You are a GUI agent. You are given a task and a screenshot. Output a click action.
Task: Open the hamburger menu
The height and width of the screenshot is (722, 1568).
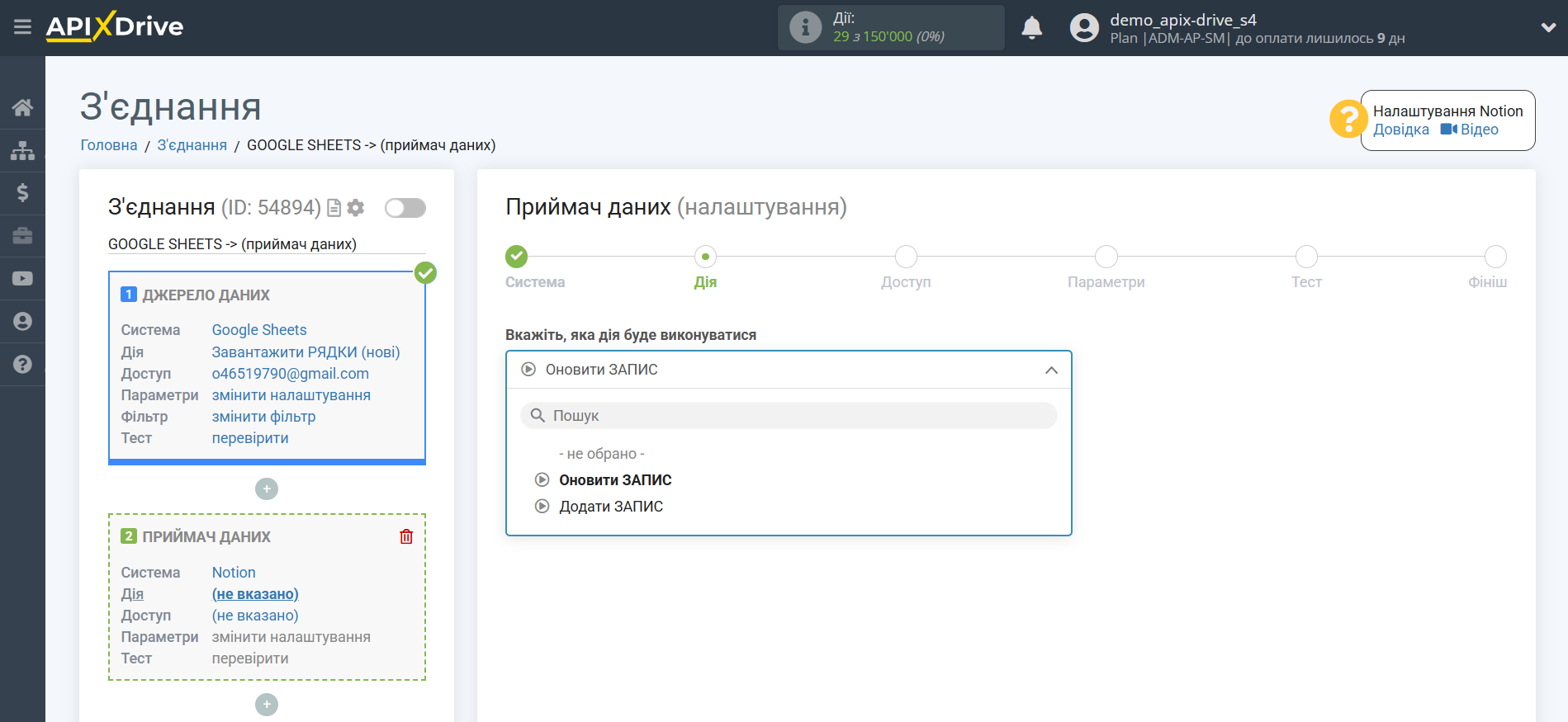pyautogui.click(x=22, y=27)
